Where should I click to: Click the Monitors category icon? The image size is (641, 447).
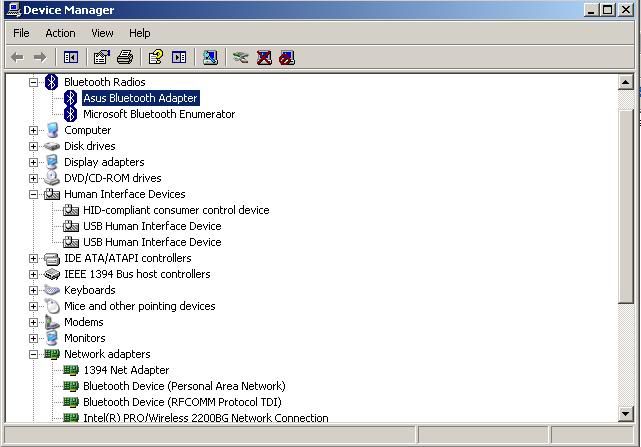click(52, 338)
